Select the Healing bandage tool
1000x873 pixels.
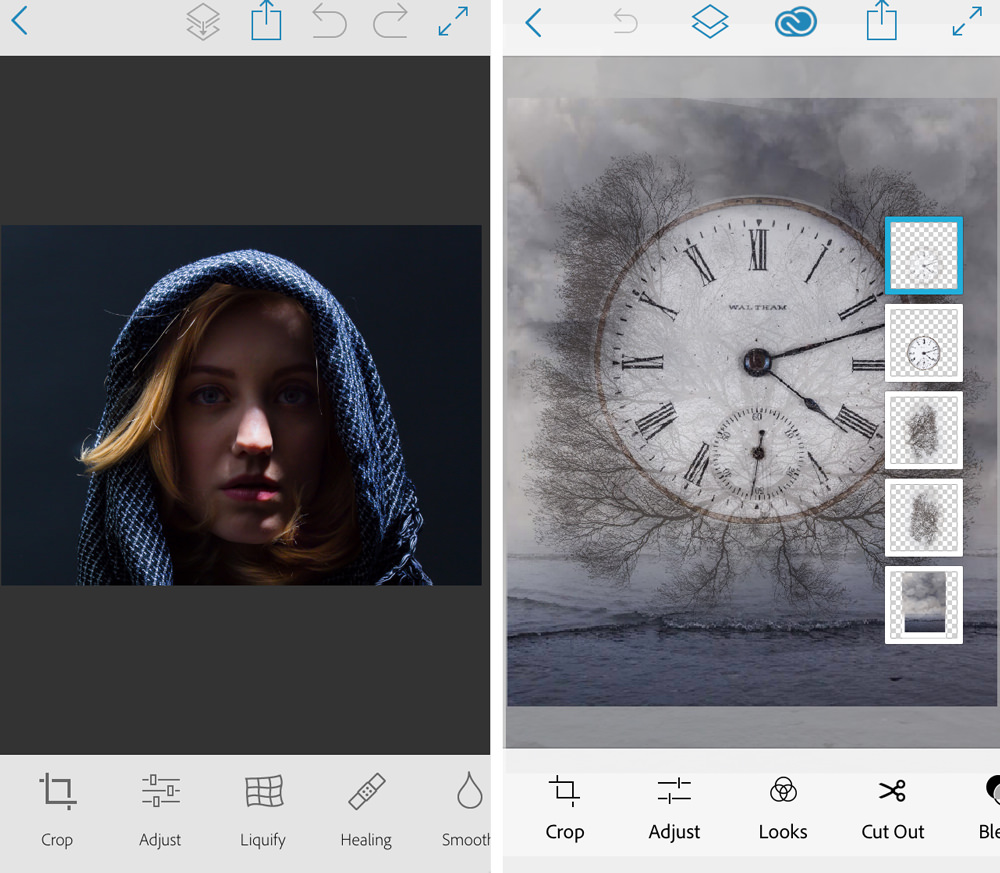click(x=366, y=807)
